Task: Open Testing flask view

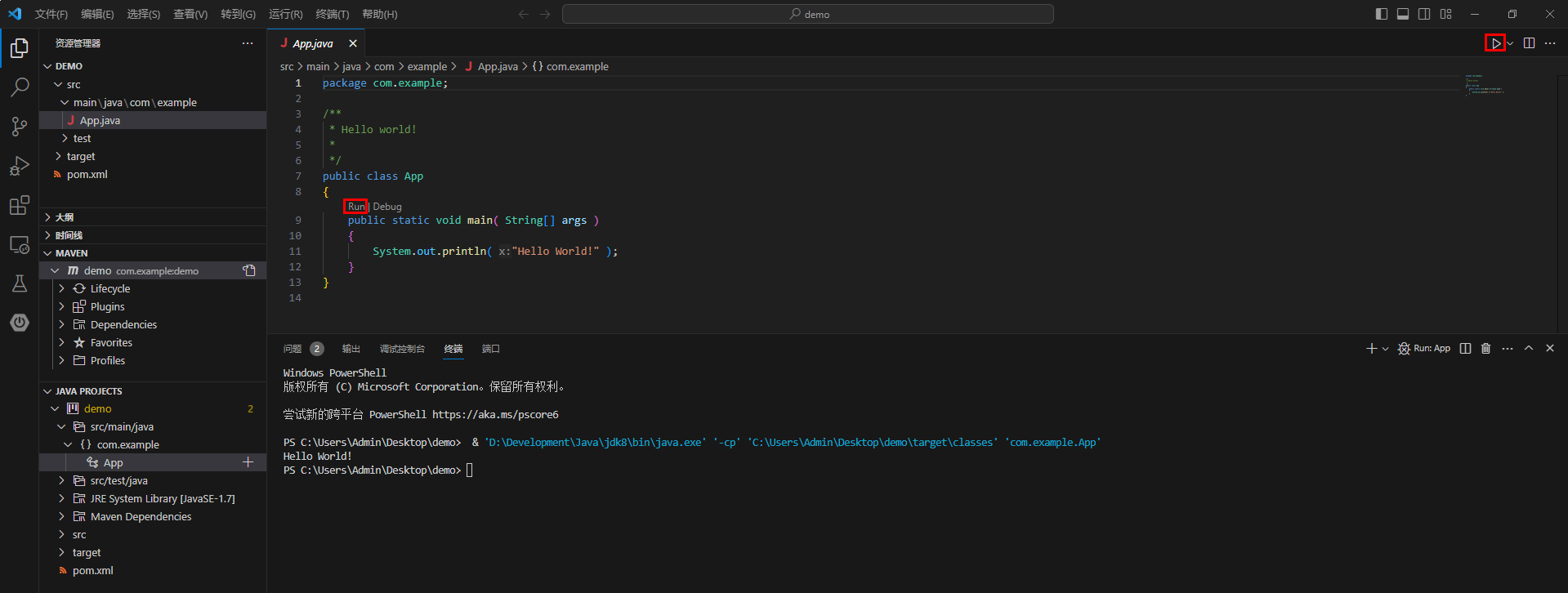Action: point(20,283)
